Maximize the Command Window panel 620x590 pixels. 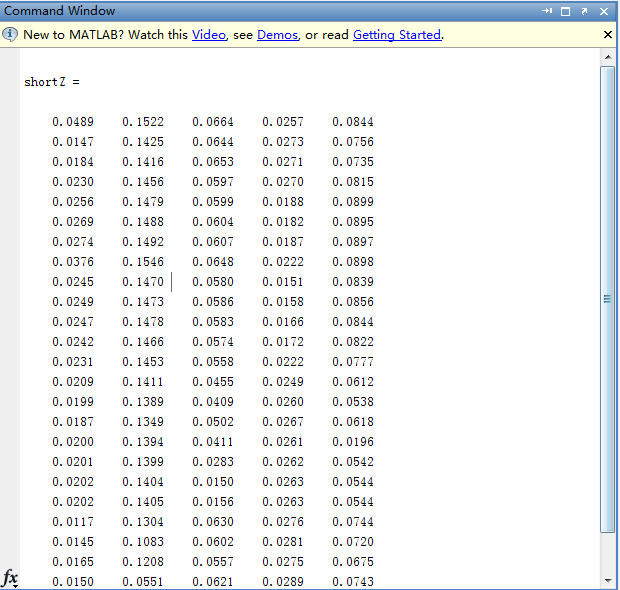coord(565,11)
